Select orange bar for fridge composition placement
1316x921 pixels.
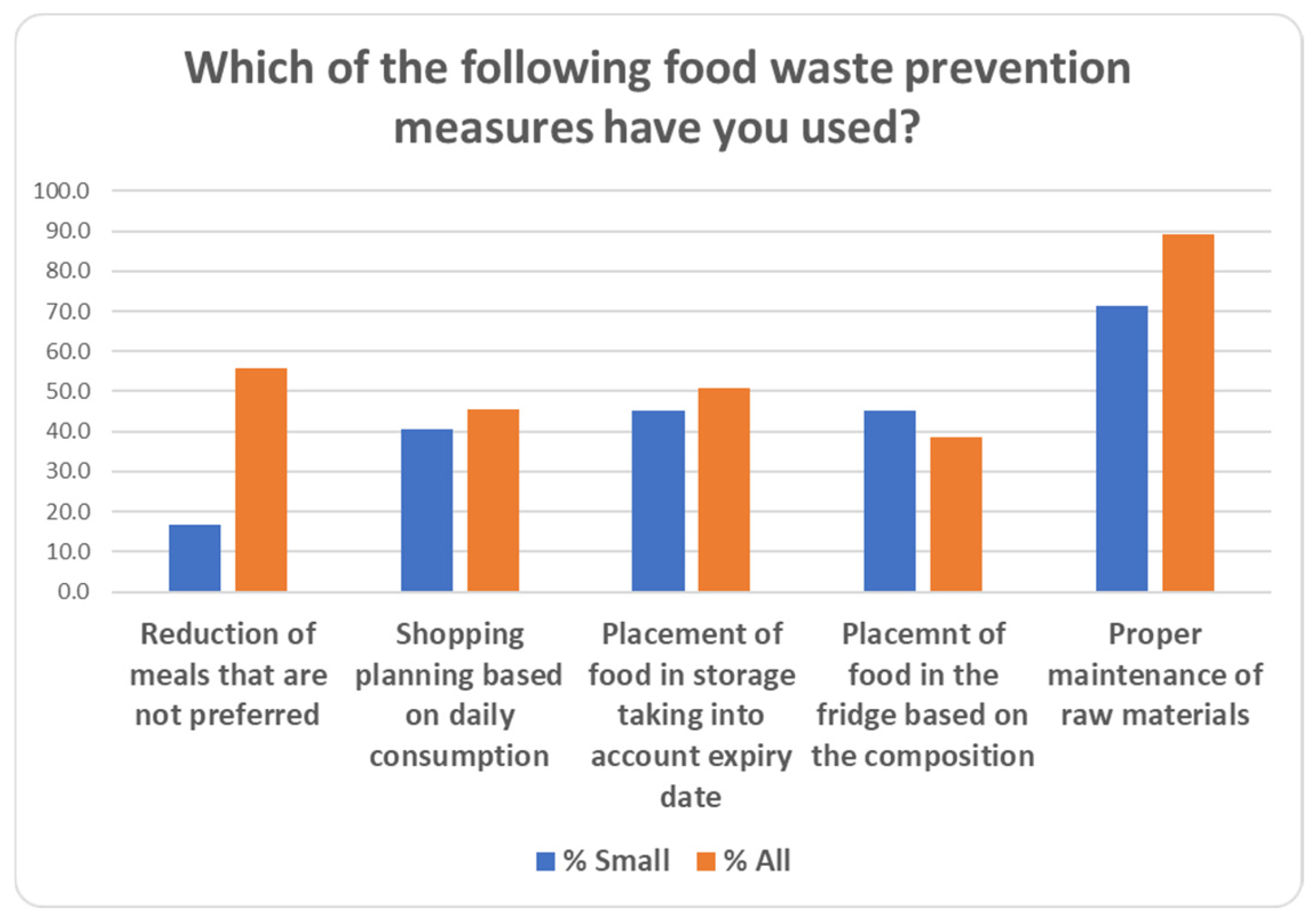tap(956, 514)
